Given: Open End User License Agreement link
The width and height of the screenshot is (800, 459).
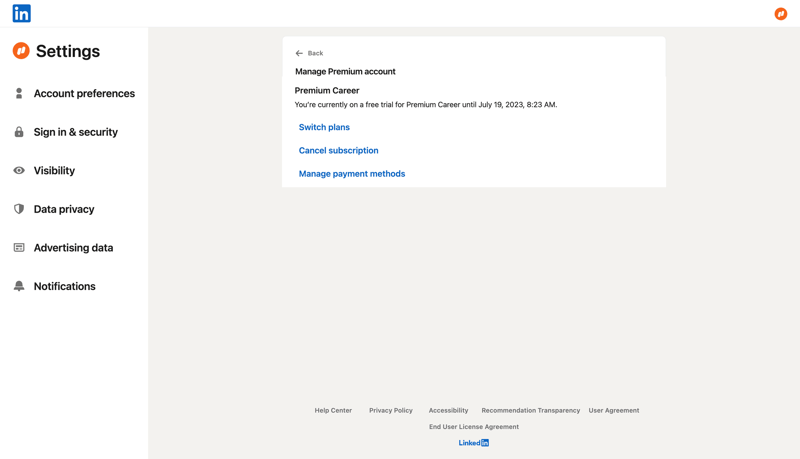Looking at the screenshot, I should click(473, 426).
